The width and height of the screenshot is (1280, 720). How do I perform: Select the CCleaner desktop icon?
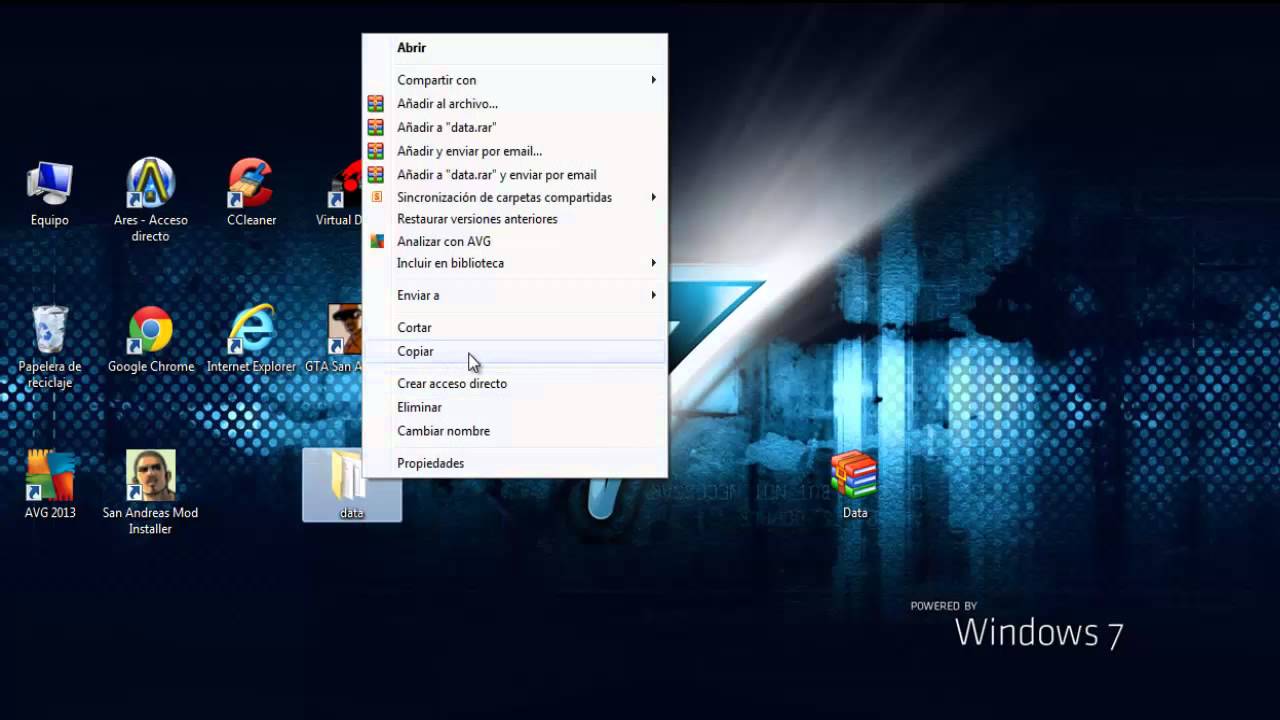point(251,193)
